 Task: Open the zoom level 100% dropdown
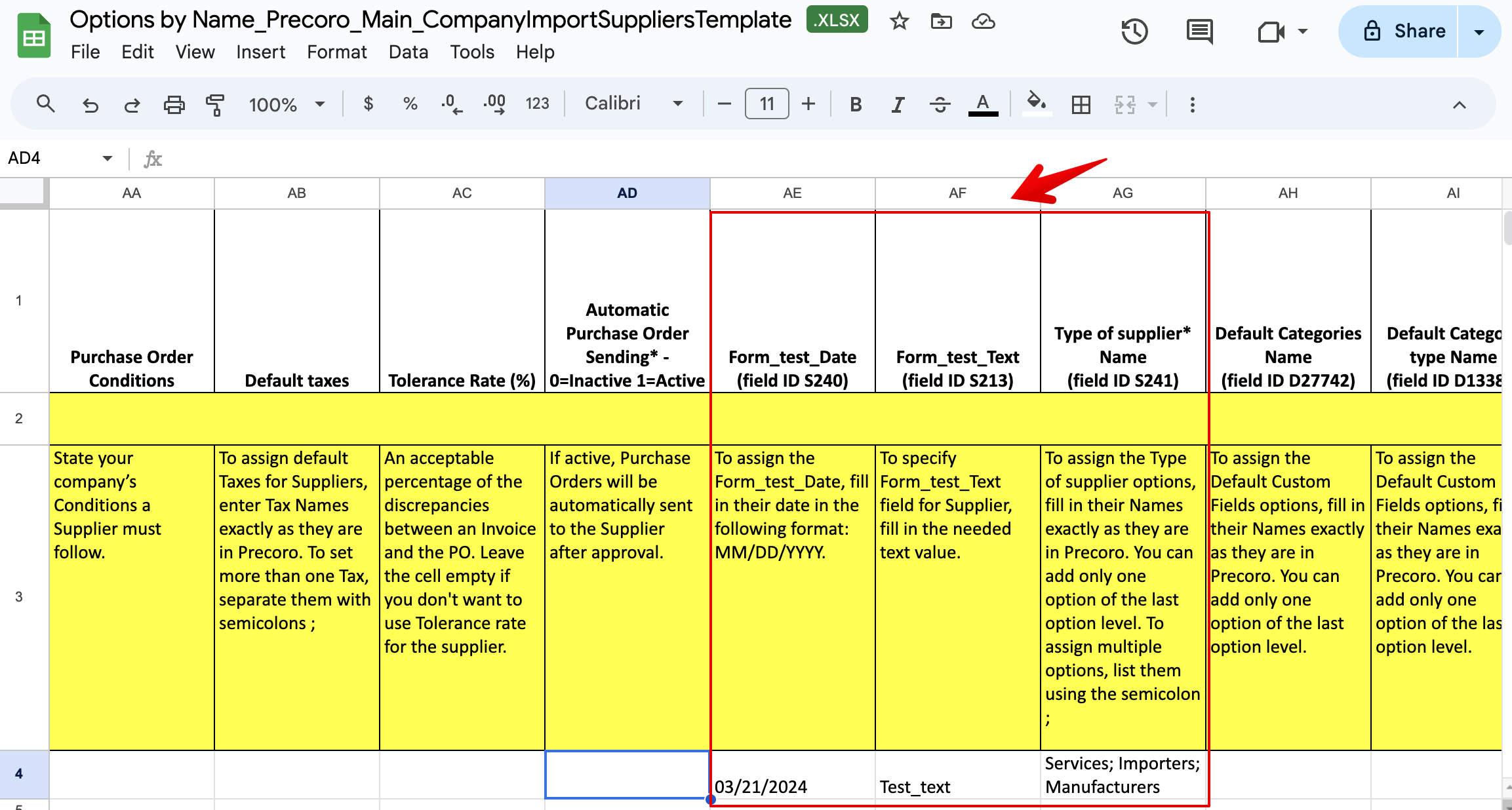tap(287, 104)
